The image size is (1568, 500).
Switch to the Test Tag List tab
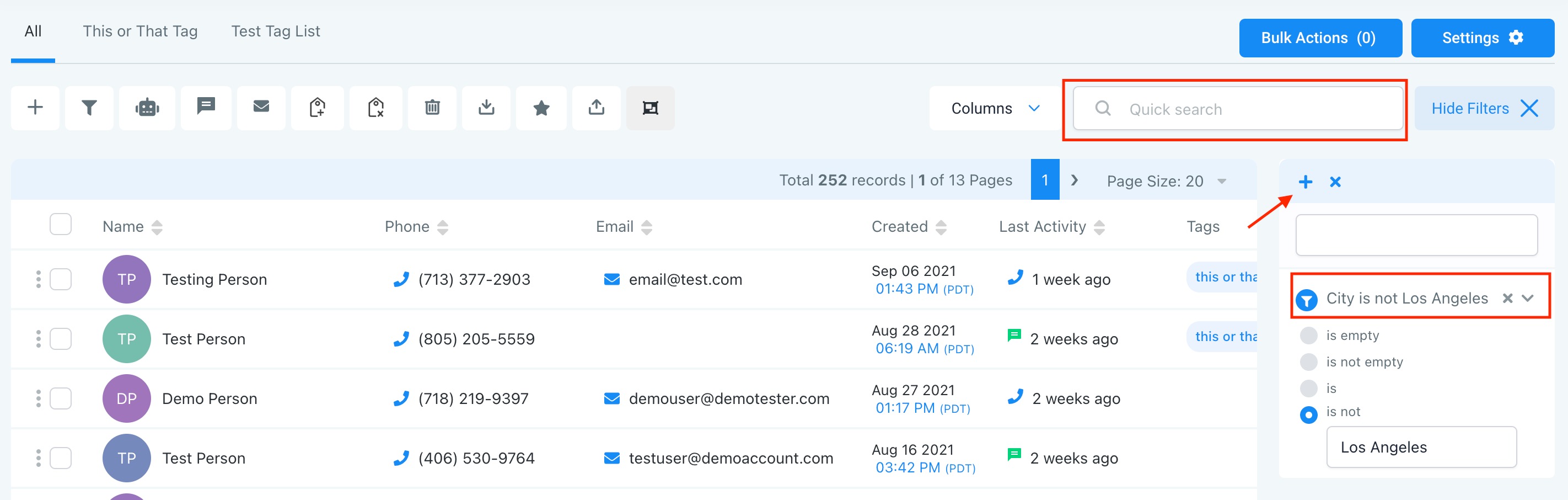[276, 31]
